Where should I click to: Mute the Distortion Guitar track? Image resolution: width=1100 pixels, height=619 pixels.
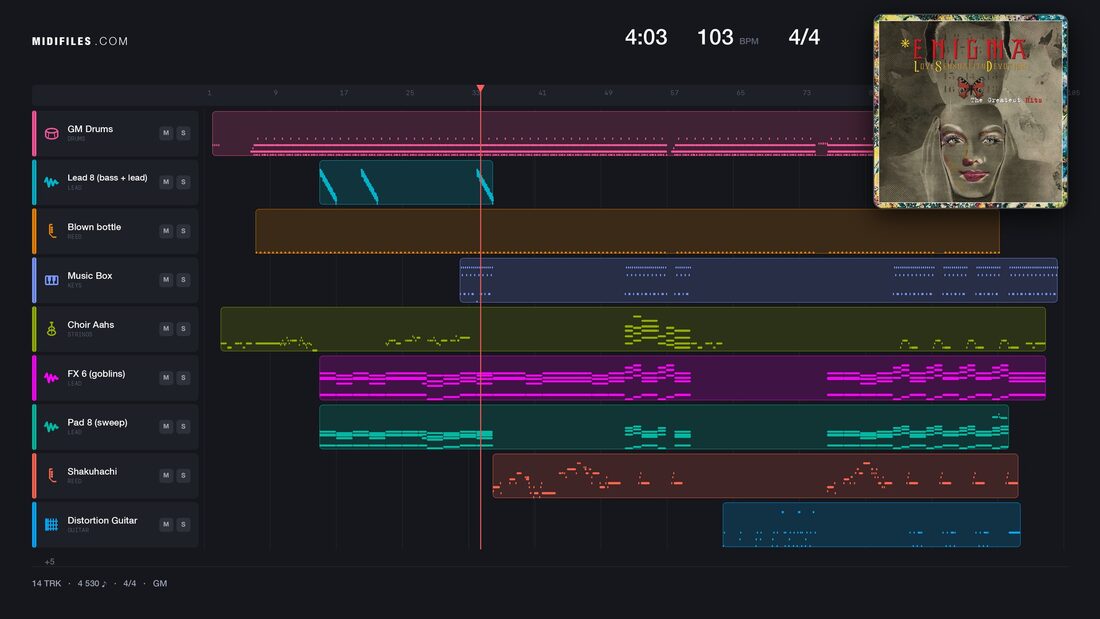[x=166, y=524]
